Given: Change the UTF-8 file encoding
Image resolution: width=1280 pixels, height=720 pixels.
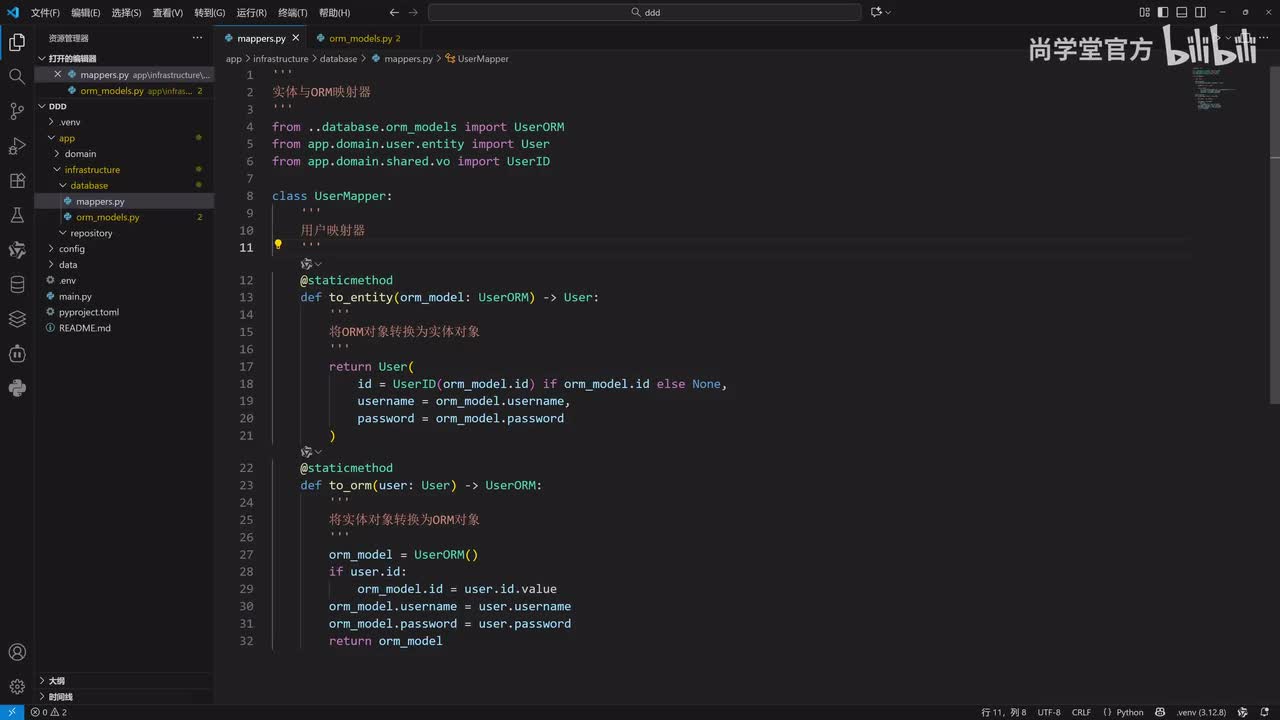Looking at the screenshot, I should point(1049,712).
